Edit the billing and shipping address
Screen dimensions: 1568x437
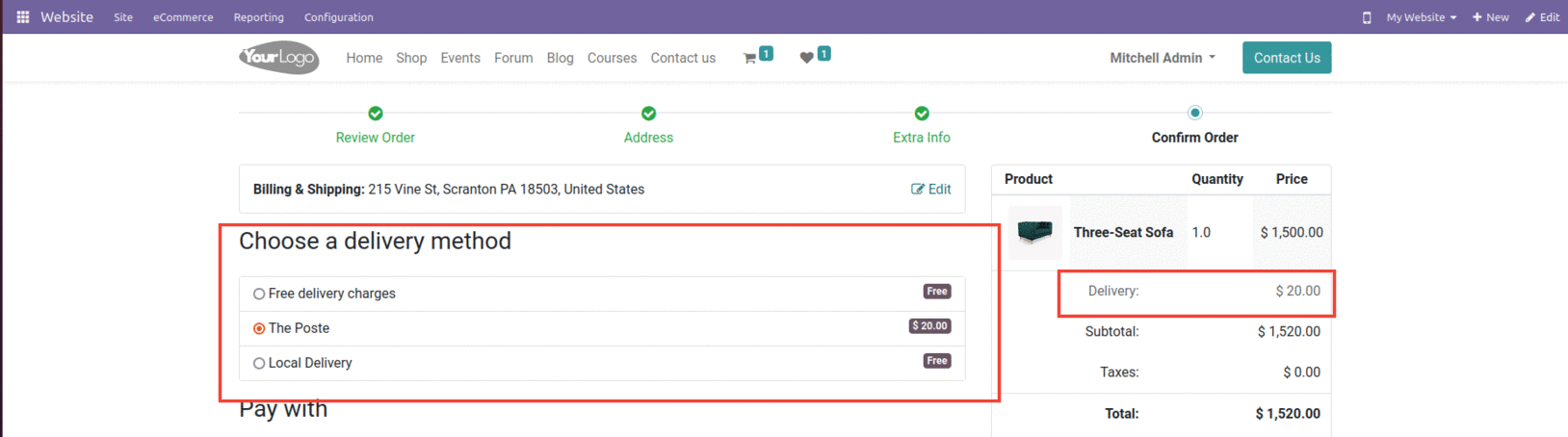tap(931, 190)
